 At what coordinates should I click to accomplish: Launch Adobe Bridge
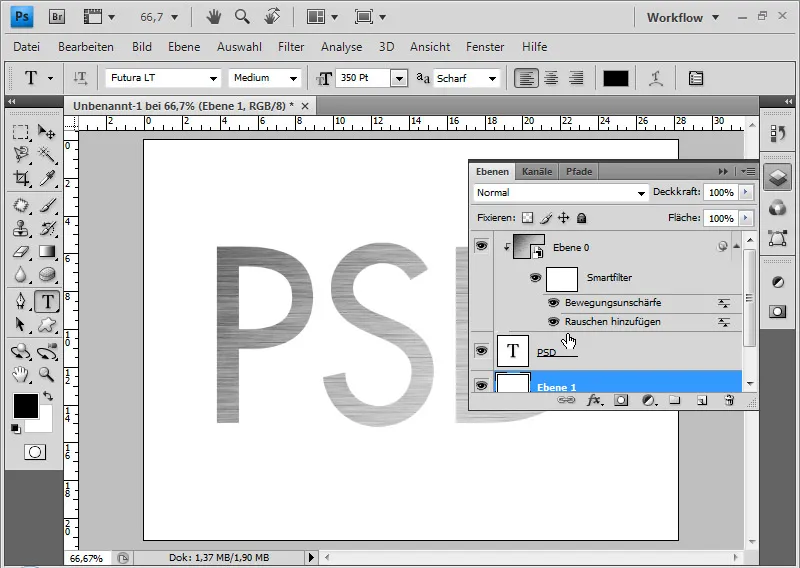click(57, 17)
